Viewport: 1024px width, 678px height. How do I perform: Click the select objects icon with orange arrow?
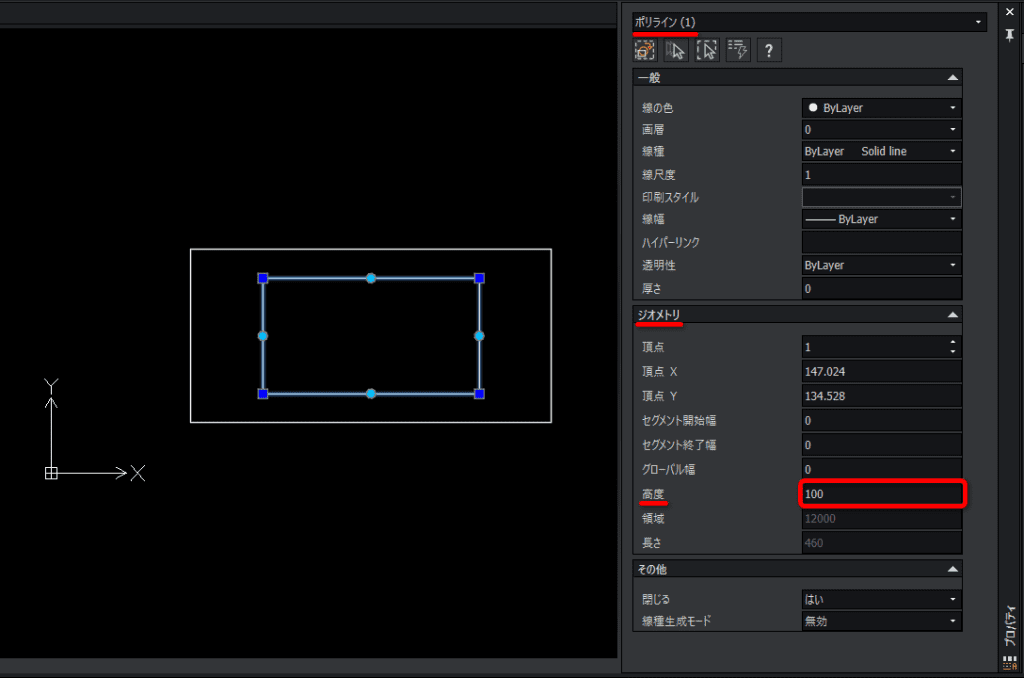[645, 50]
